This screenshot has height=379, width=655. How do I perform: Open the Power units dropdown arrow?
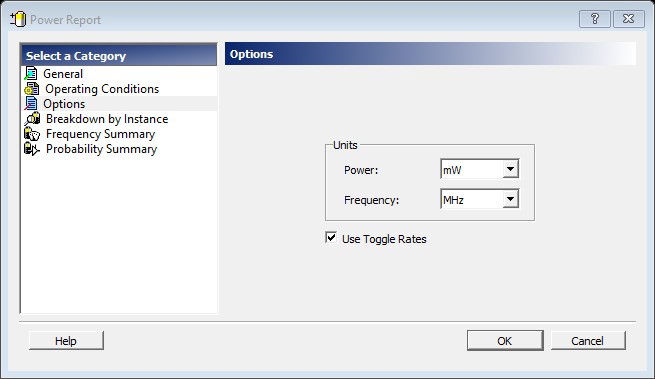510,169
